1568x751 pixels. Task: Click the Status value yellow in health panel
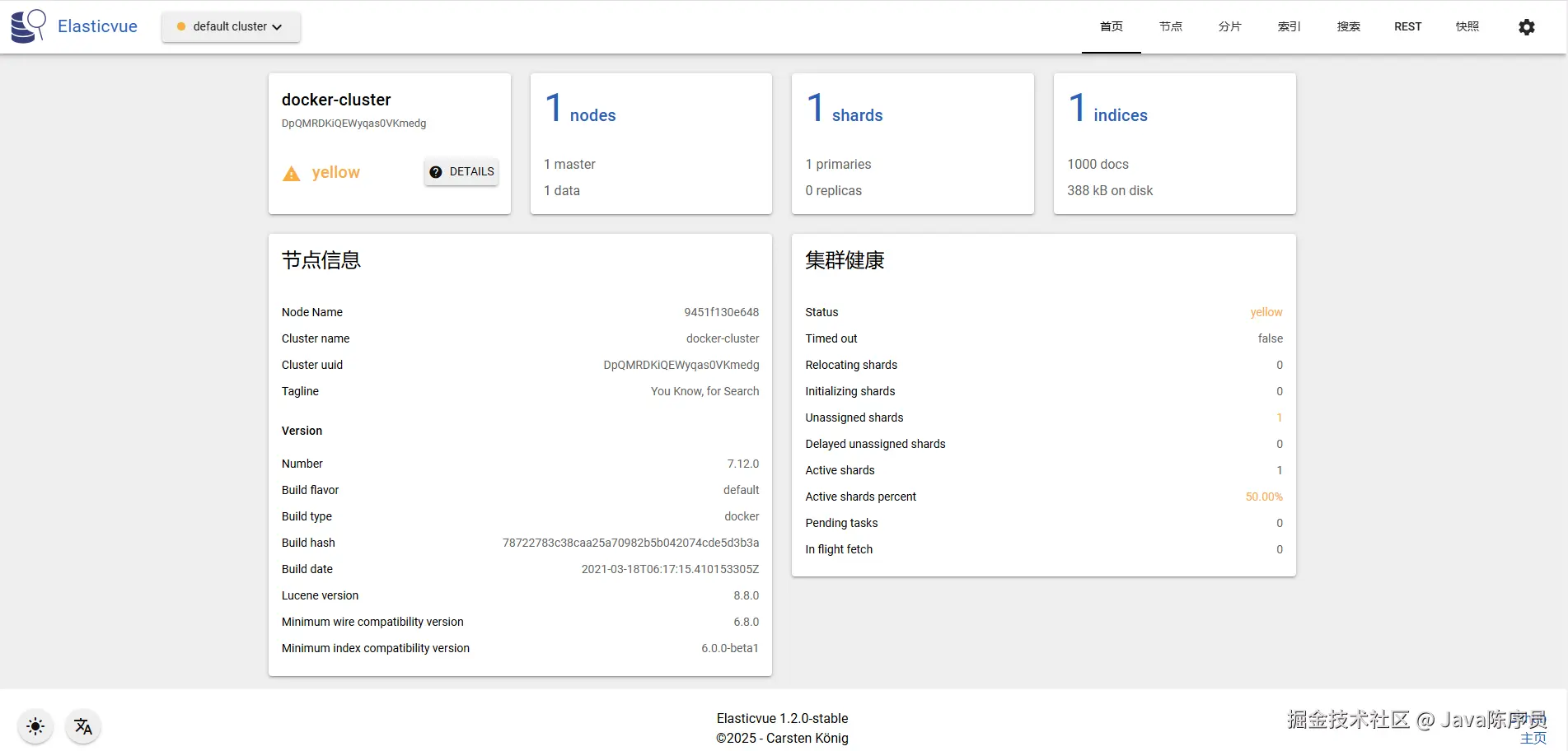1266,312
